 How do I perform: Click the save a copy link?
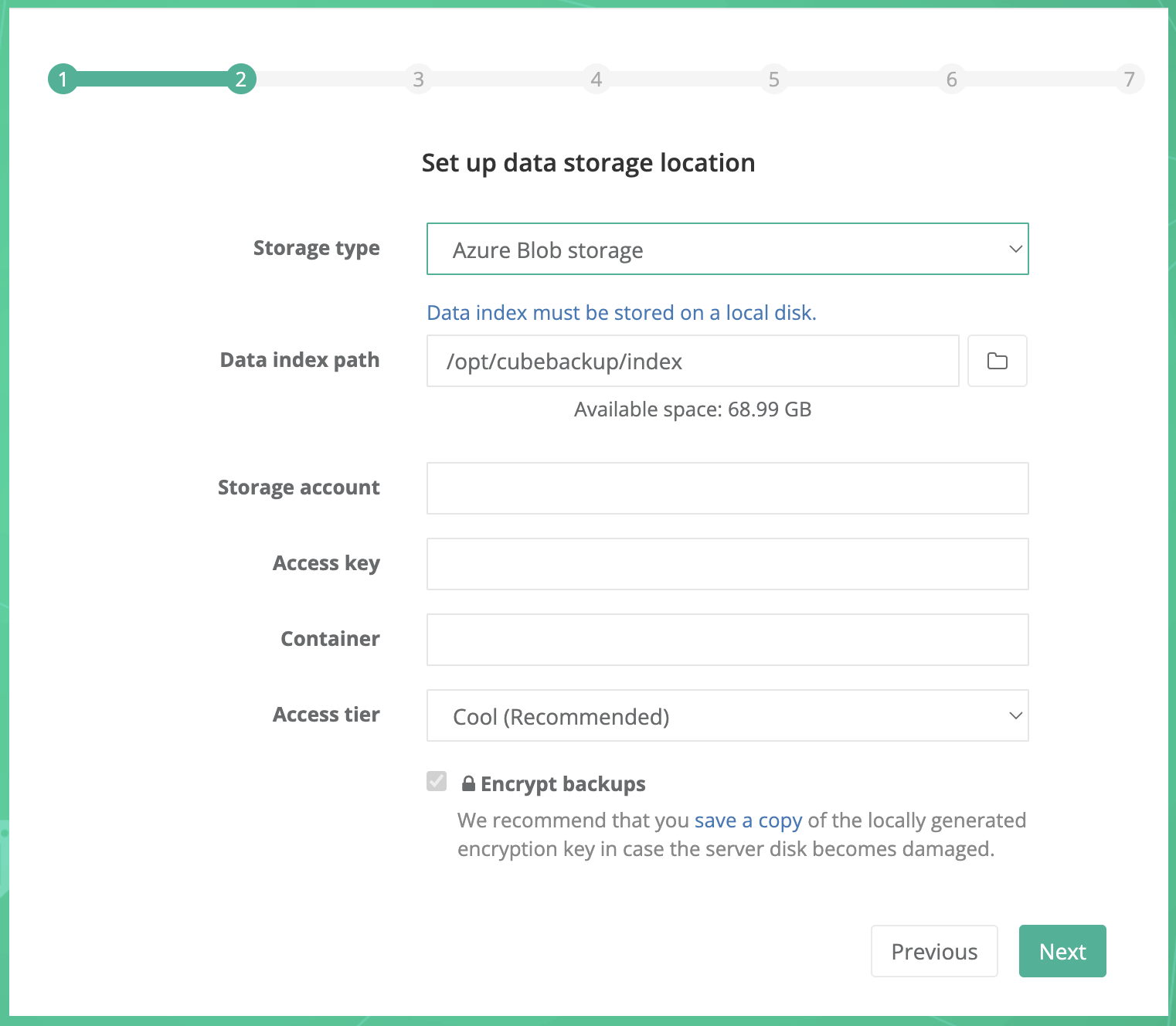point(747,820)
